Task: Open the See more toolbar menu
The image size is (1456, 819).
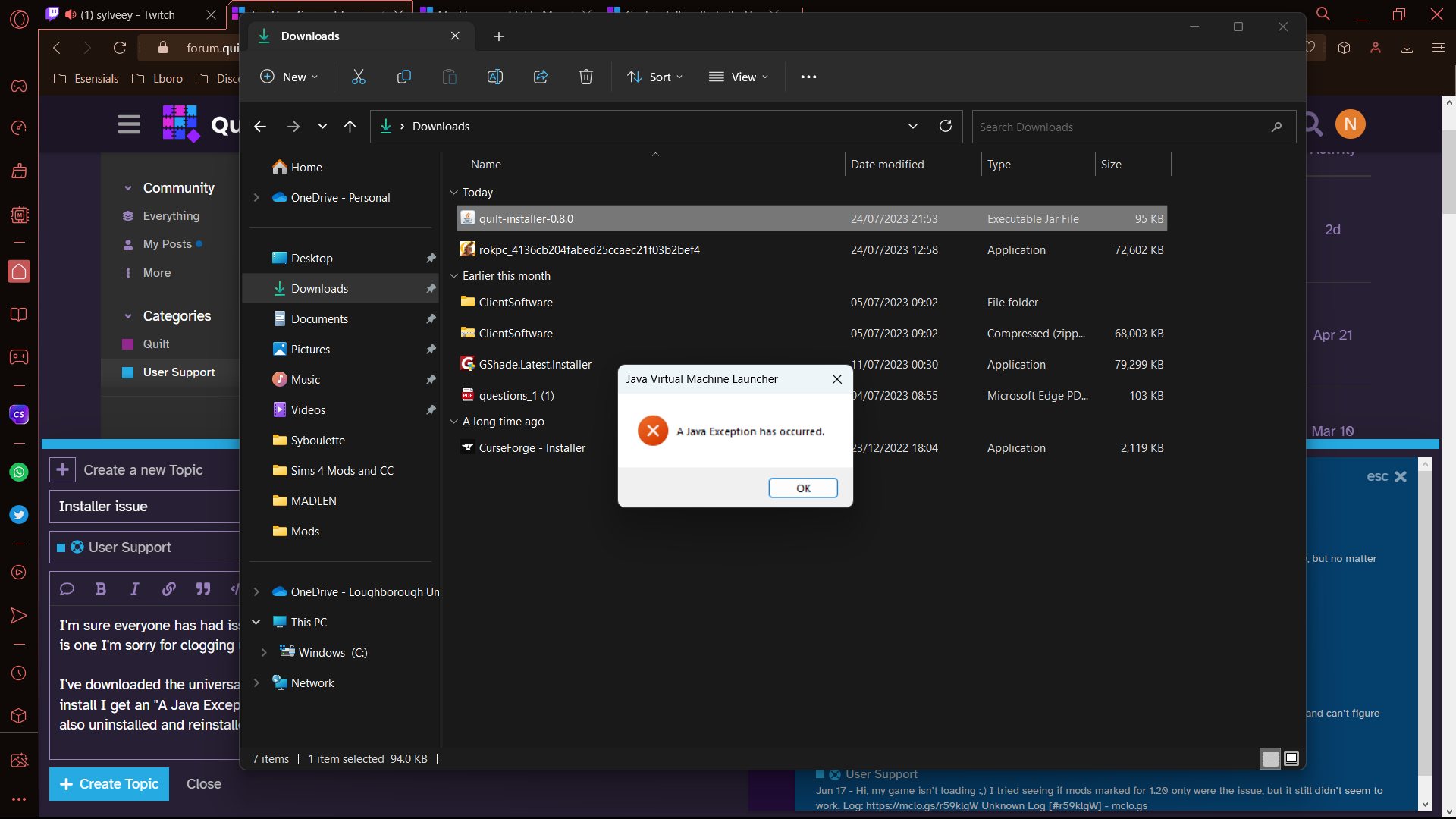Action: tap(808, 77)
